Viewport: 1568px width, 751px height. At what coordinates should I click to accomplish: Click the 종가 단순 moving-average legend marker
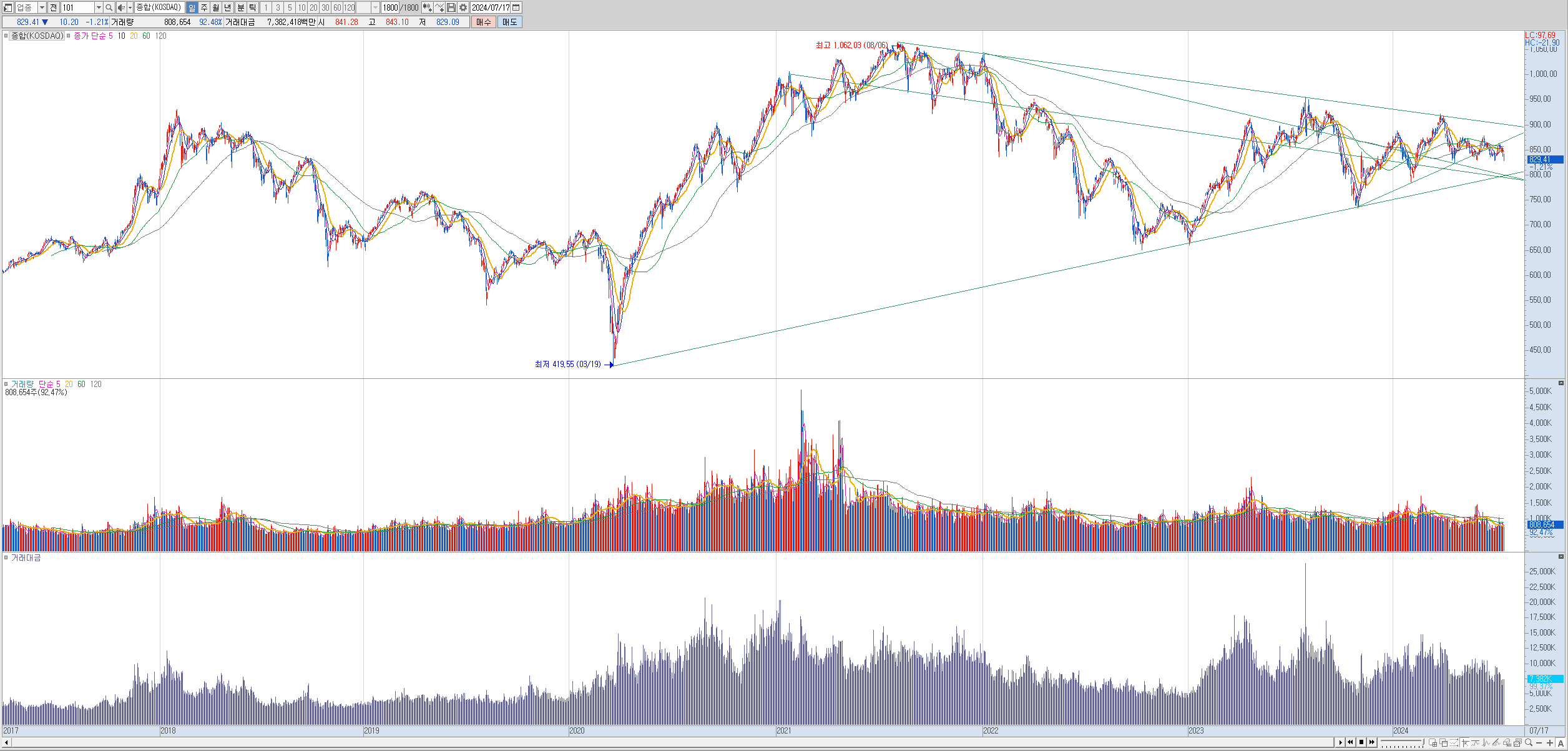[69, 36]
